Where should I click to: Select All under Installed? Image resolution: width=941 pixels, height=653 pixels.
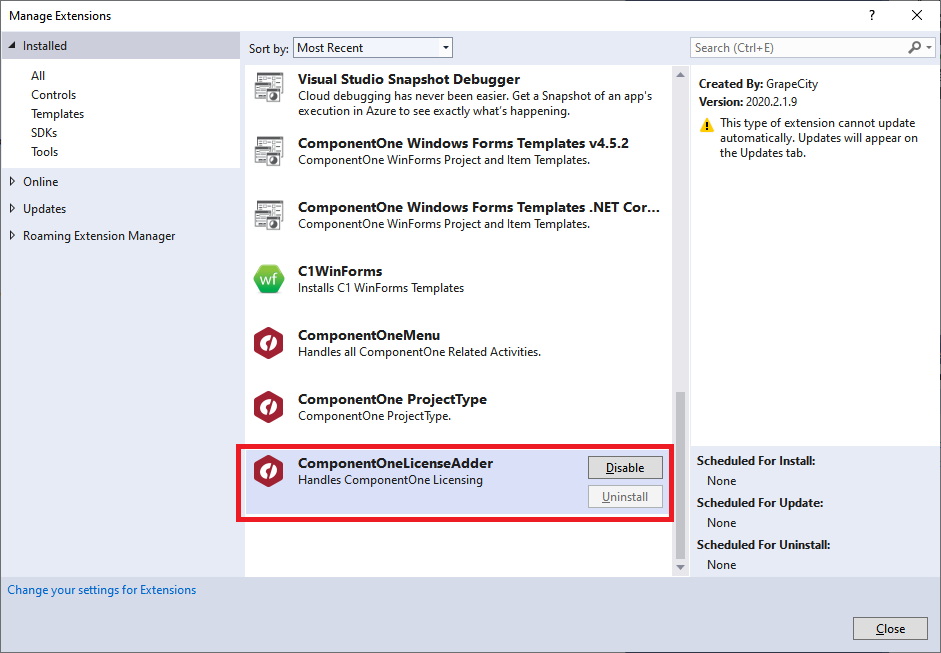click(38, 76)
